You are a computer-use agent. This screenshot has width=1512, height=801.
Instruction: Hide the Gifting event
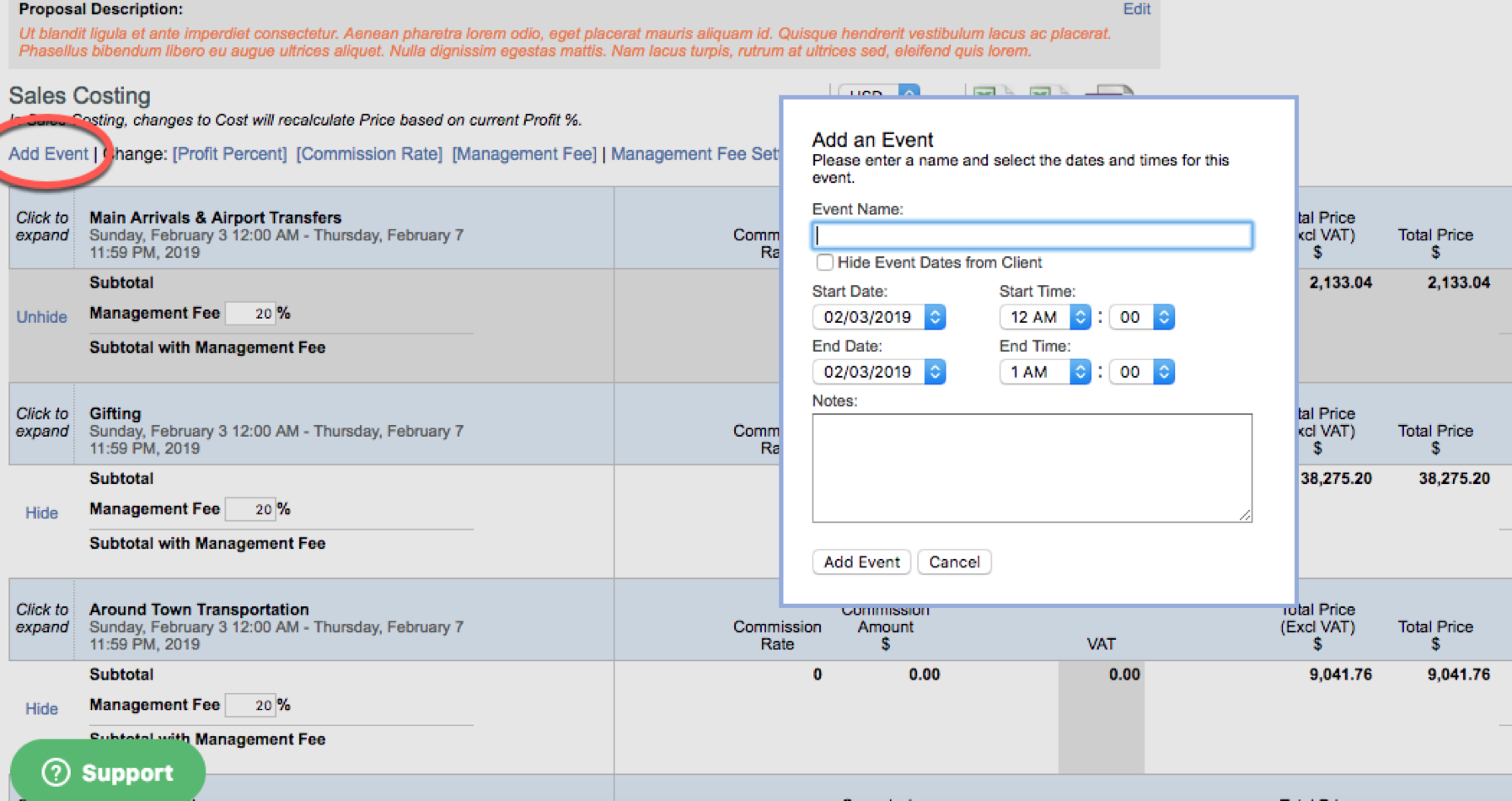point(41,513)
